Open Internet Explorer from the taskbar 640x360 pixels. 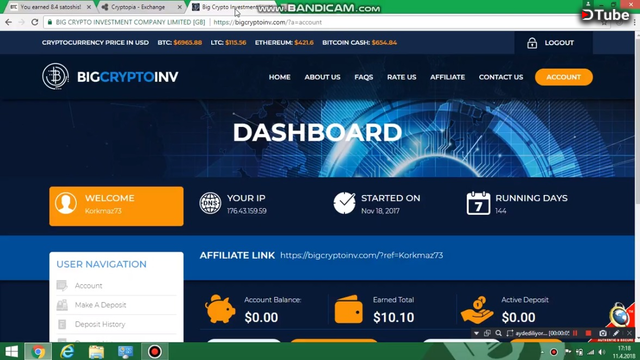coord(67,351)
